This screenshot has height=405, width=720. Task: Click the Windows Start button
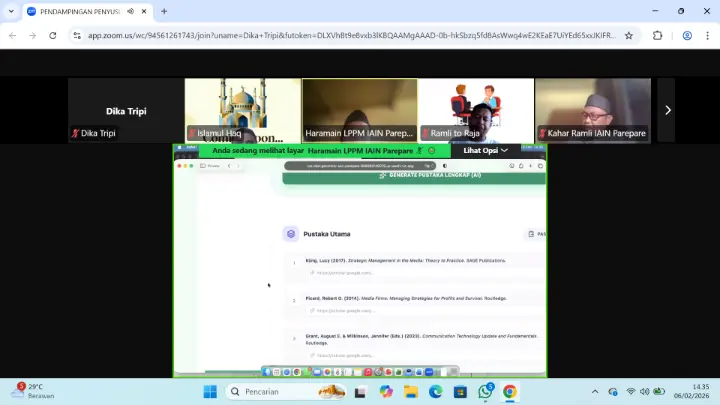coord(209,392)
